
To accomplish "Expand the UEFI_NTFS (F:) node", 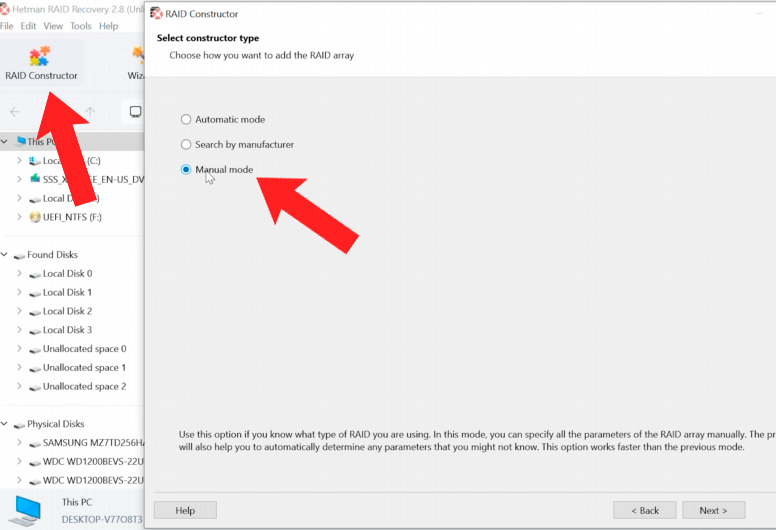I will pyautogui.click(x=19, y=217).
